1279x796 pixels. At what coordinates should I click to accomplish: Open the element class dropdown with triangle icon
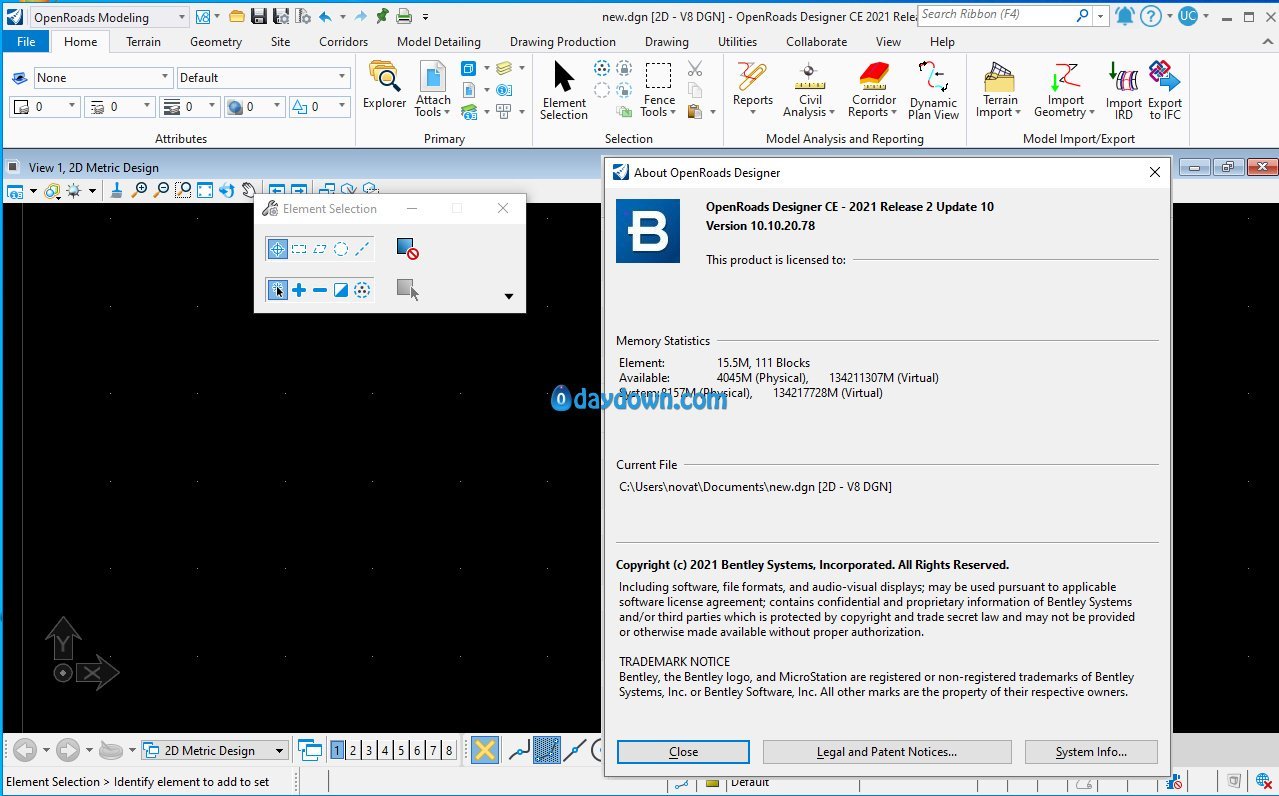(318, 106)
